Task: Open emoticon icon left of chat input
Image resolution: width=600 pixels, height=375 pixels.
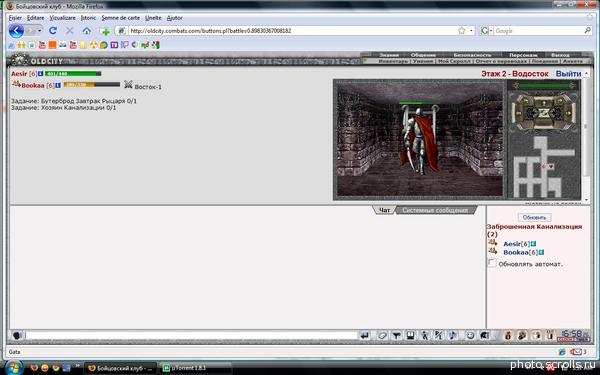Action: (x=17, y=336)
